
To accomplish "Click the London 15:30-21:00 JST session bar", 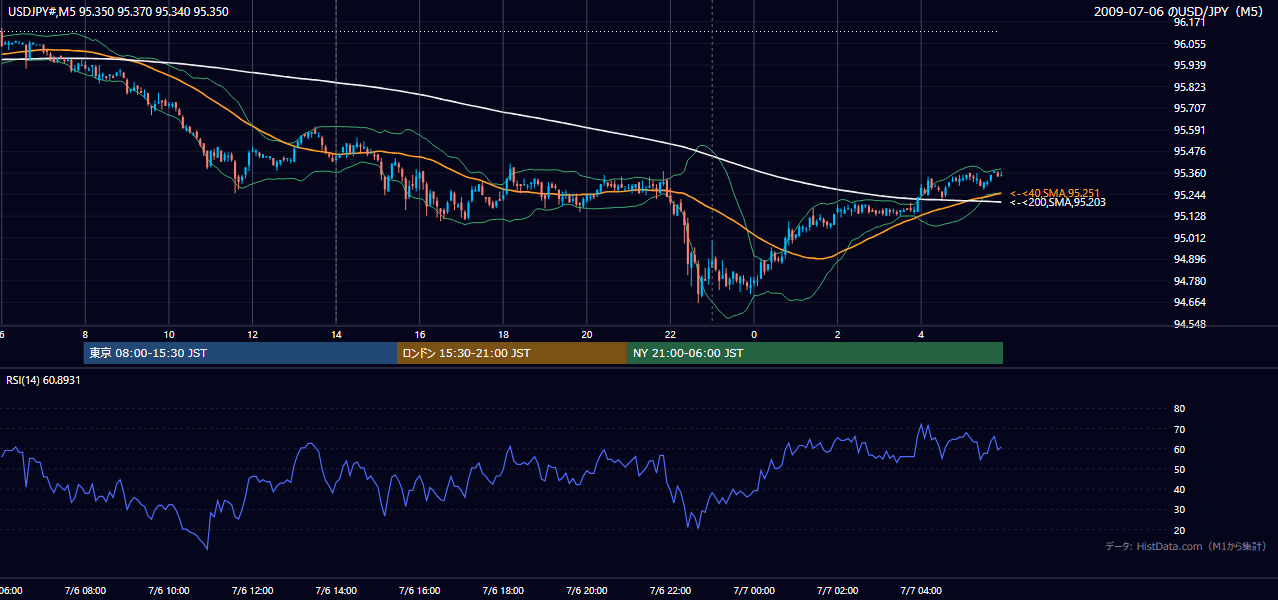I will coord(512,353).
